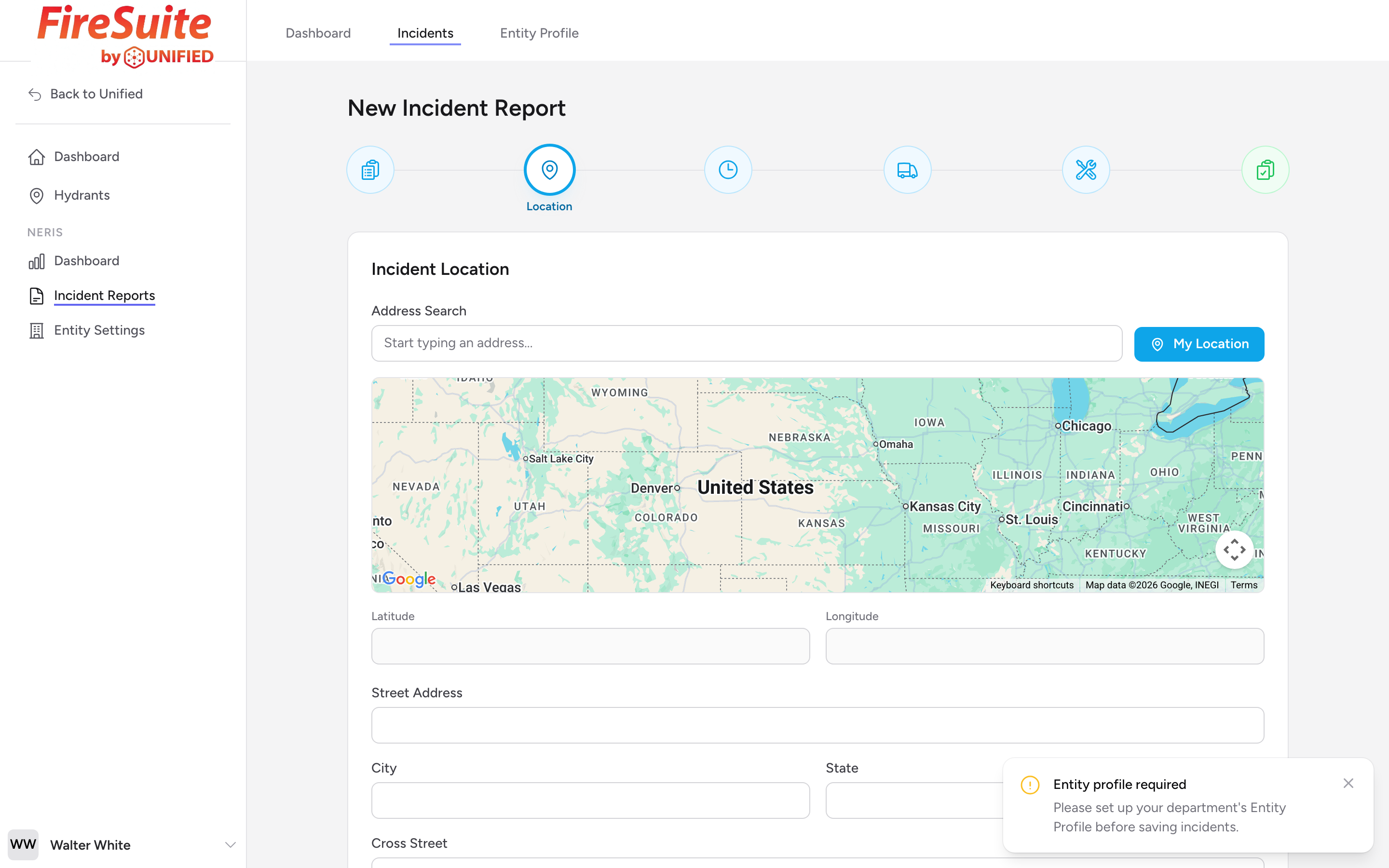Select the Incidents top tab
The width and height of the screenshot is (1389, 868).
pyautogui.click(x=425, y=33)
